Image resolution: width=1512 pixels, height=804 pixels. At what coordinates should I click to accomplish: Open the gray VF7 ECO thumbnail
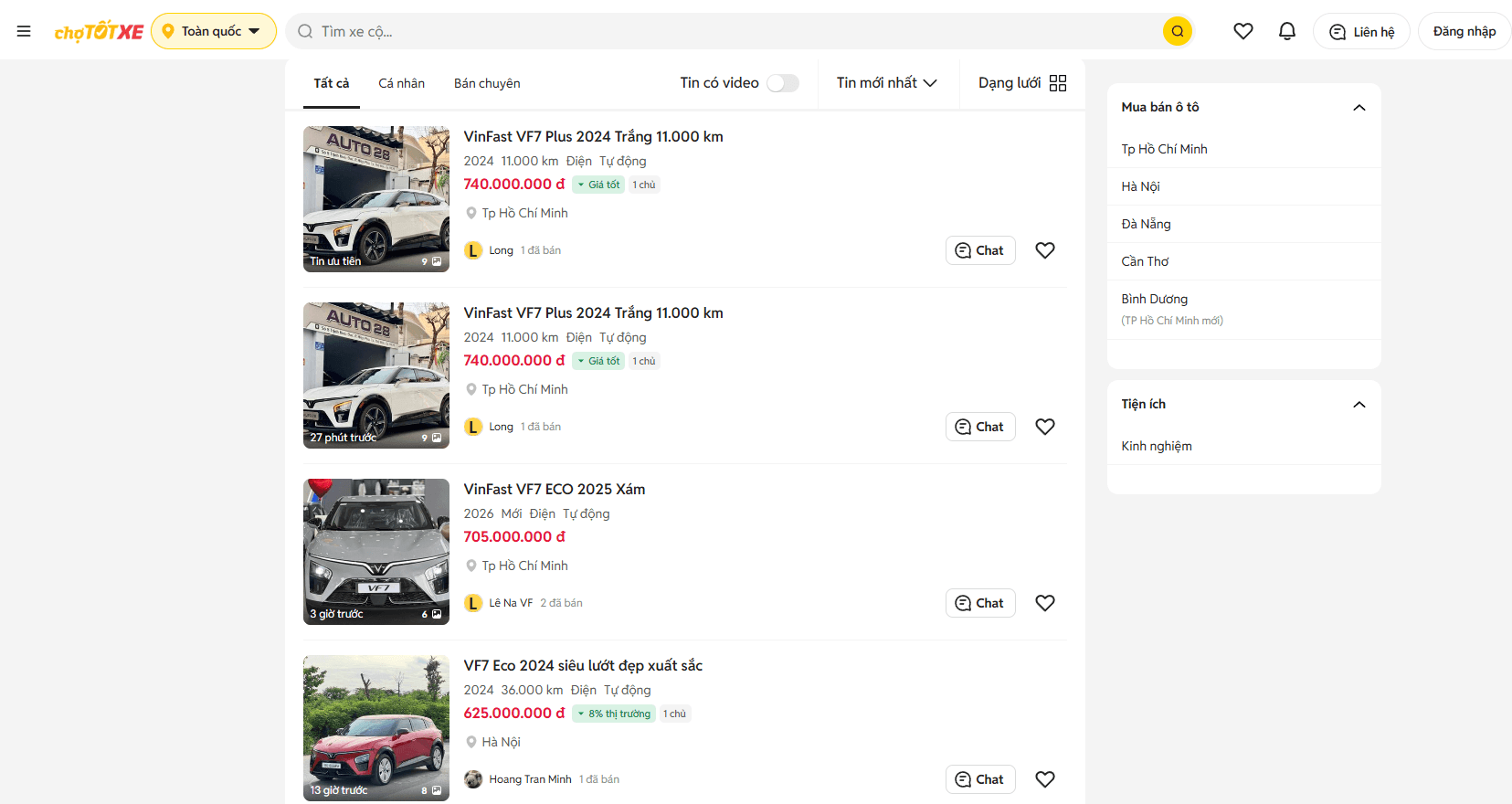coord(376,552)
